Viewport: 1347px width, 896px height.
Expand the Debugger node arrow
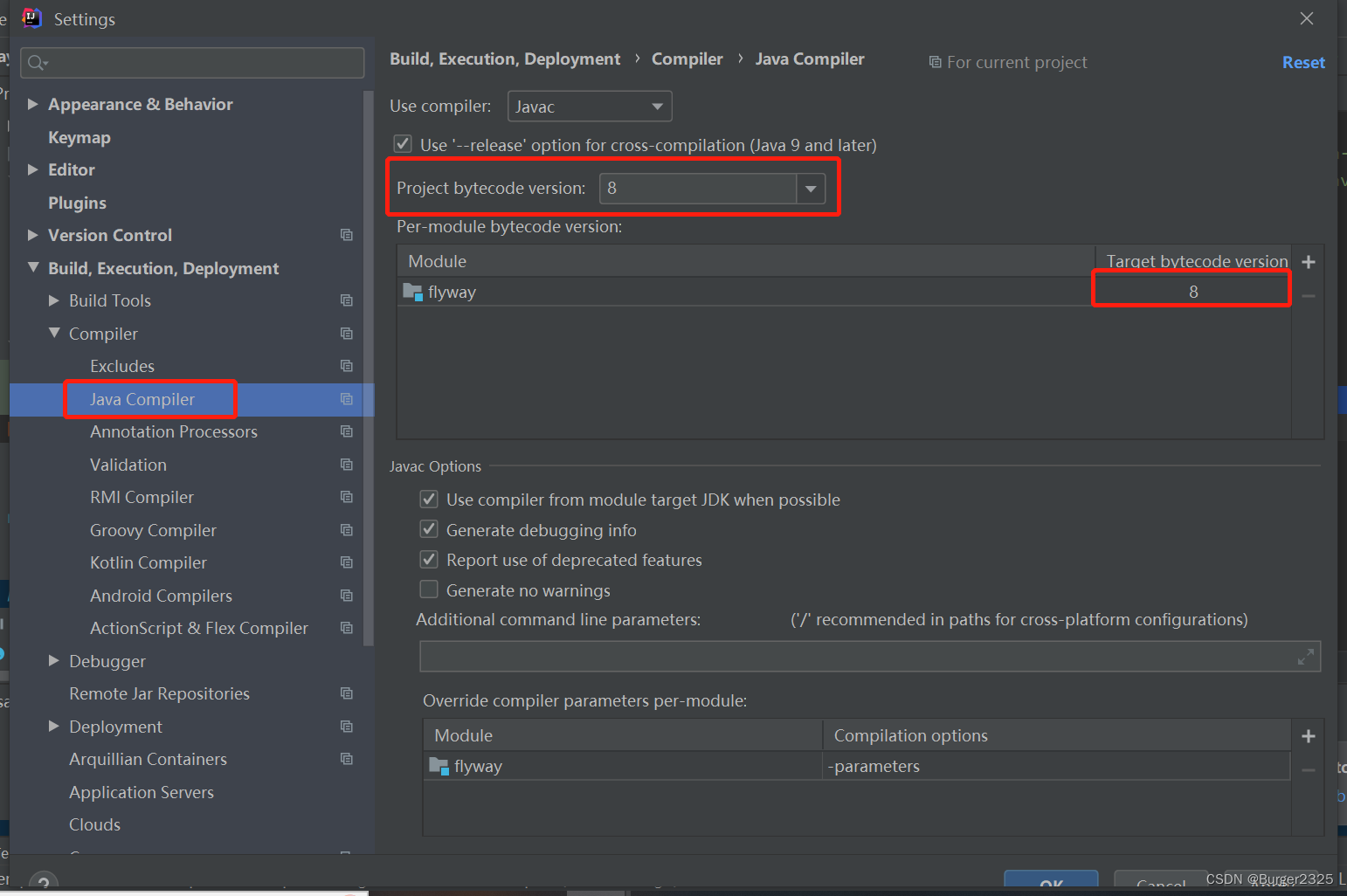click(x=54, y=660)
